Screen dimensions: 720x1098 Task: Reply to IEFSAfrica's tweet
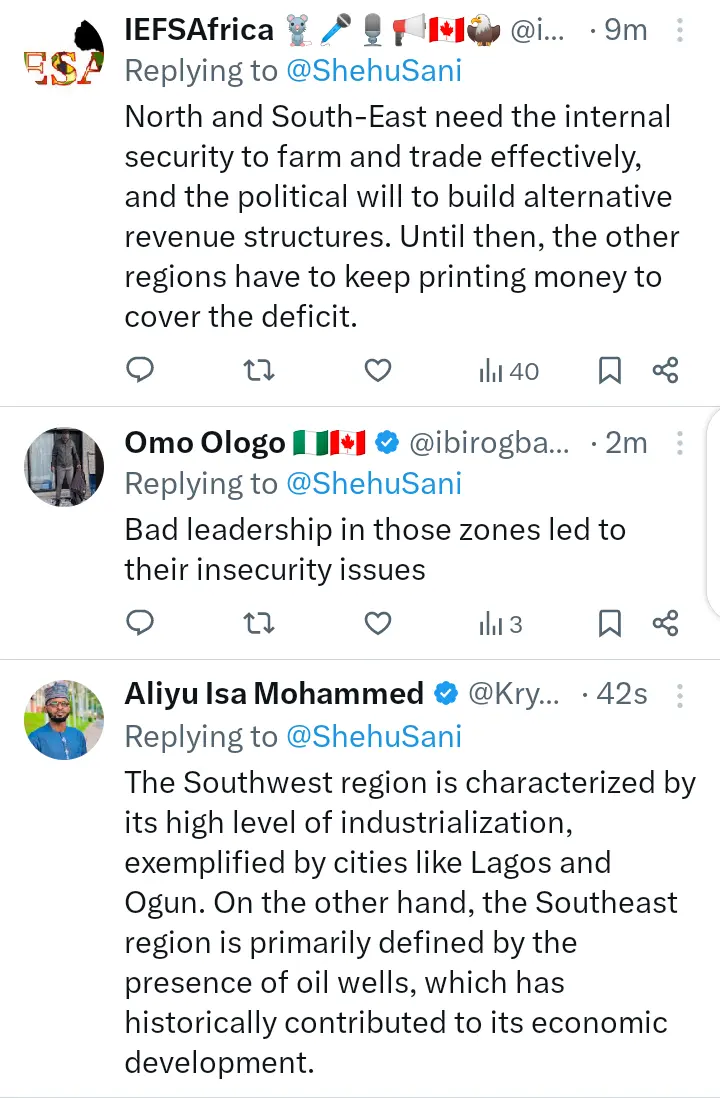point(141,371)
